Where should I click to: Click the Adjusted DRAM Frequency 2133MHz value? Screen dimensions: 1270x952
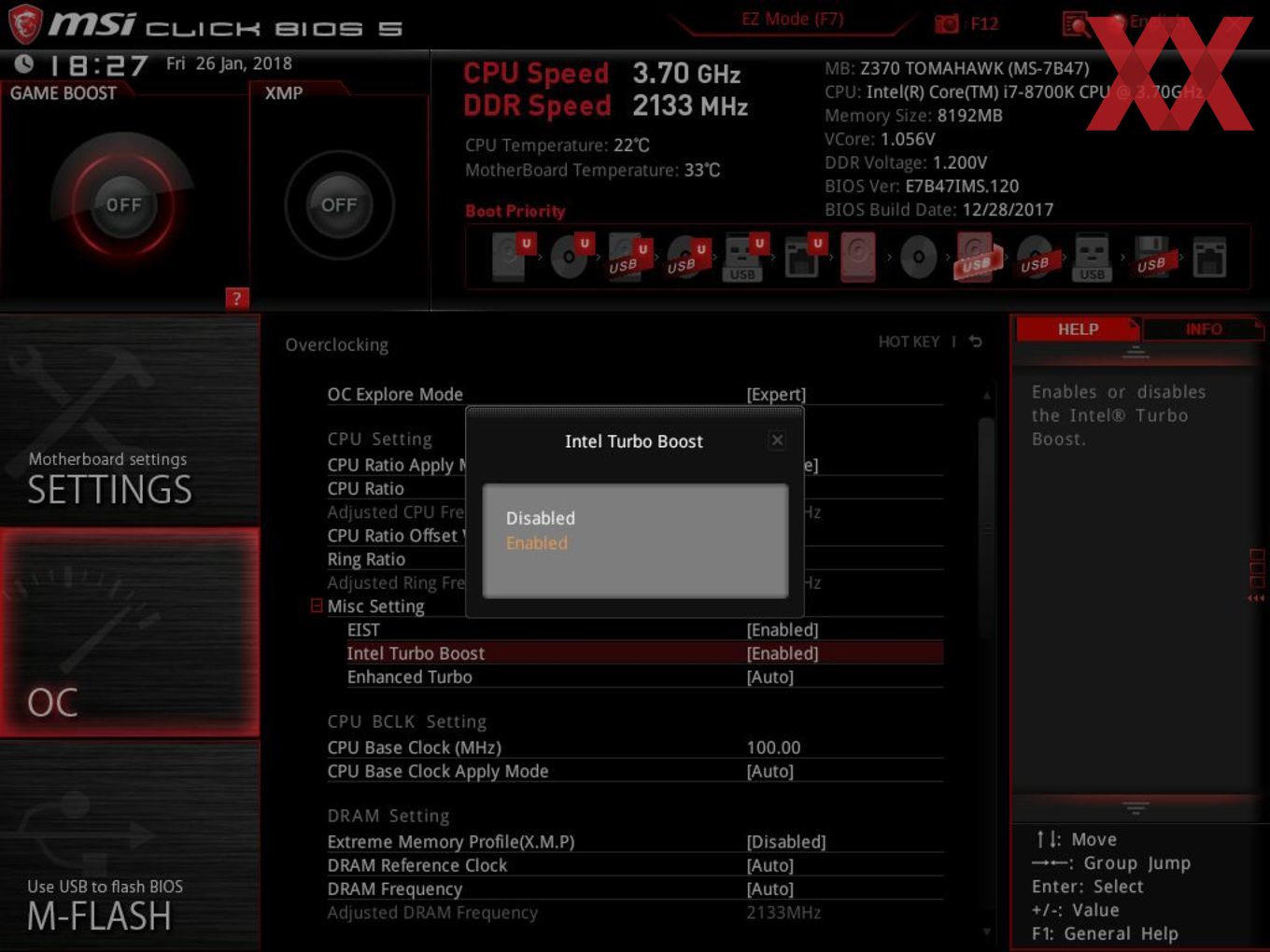[783, 913]
